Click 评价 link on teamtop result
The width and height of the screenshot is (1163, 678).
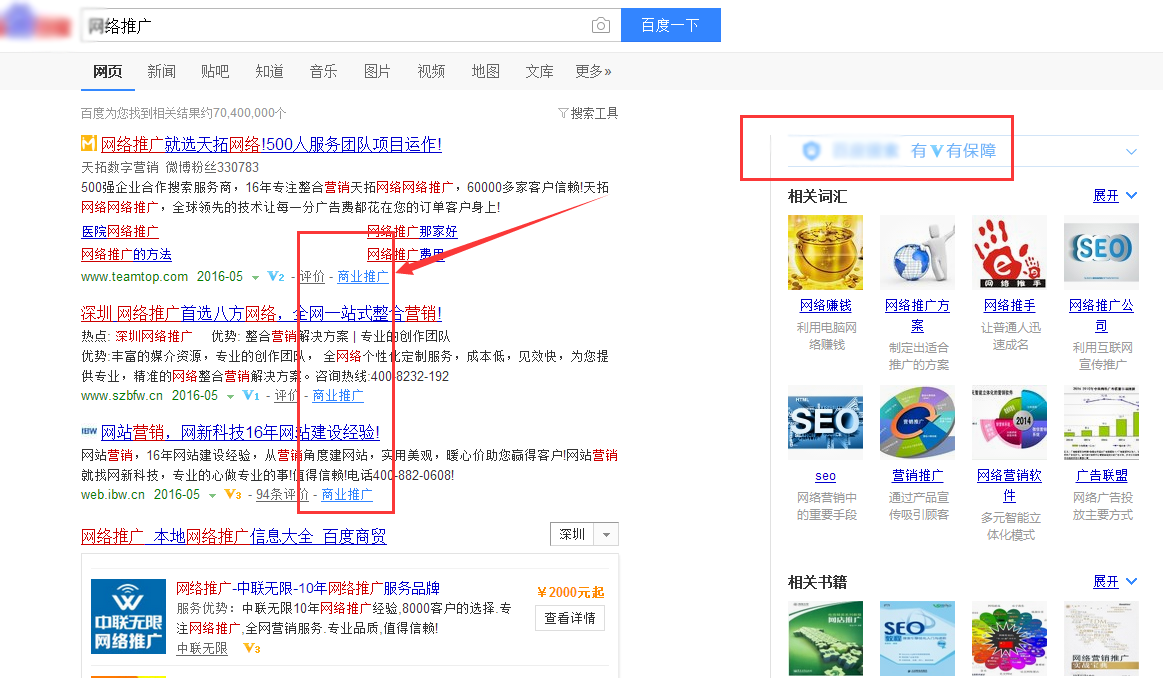click(312, 277)
